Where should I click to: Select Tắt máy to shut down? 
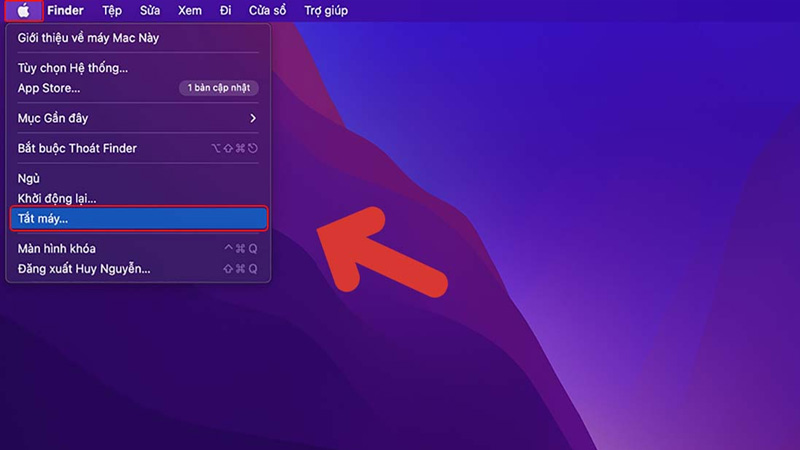[138, 218]
